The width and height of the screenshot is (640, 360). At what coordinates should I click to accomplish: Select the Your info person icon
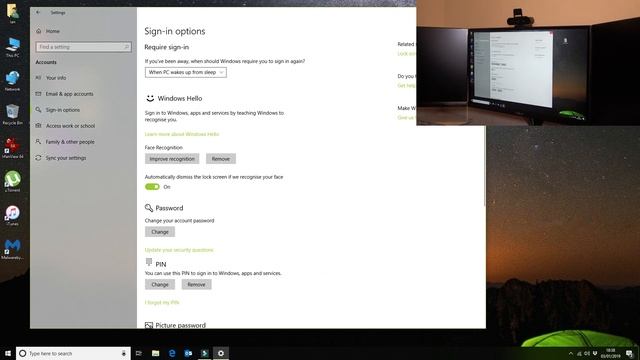38,78
